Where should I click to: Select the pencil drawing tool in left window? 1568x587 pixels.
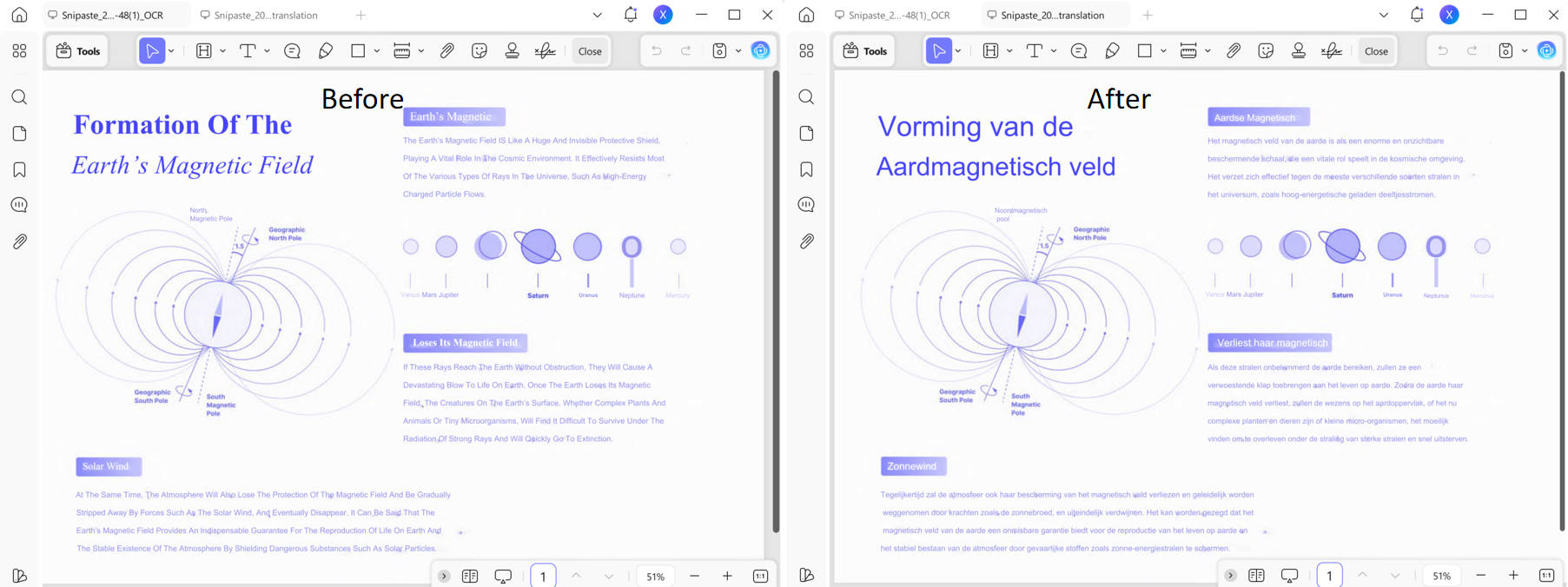pyautogui.click(x=326, y=51)
